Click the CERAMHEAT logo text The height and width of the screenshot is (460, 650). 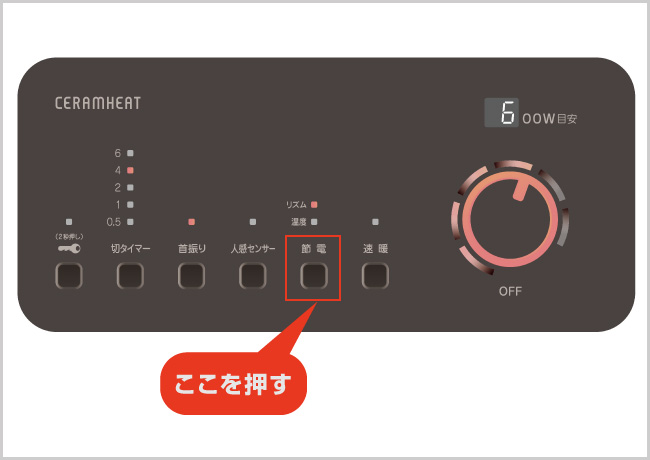coord(98,103)
